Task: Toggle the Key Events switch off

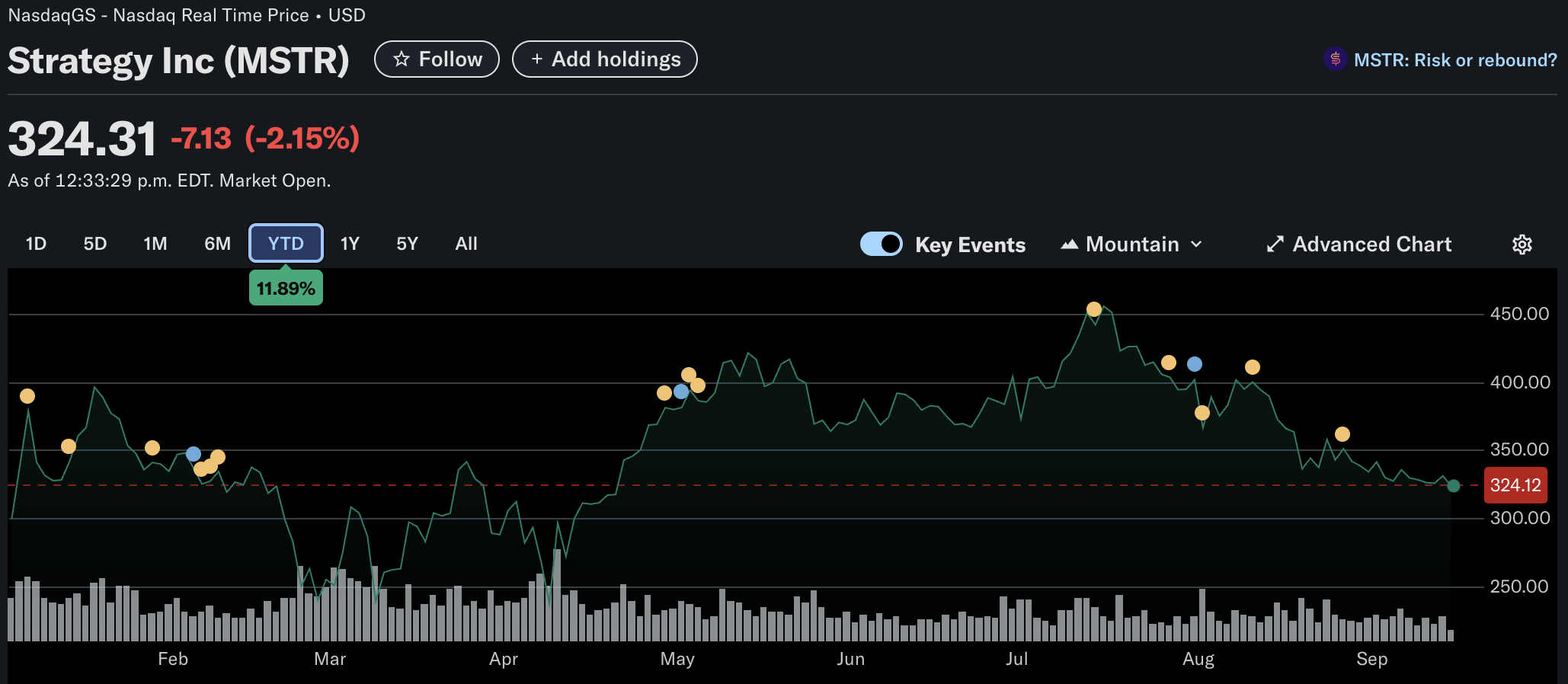Action: tap(882, 245)
